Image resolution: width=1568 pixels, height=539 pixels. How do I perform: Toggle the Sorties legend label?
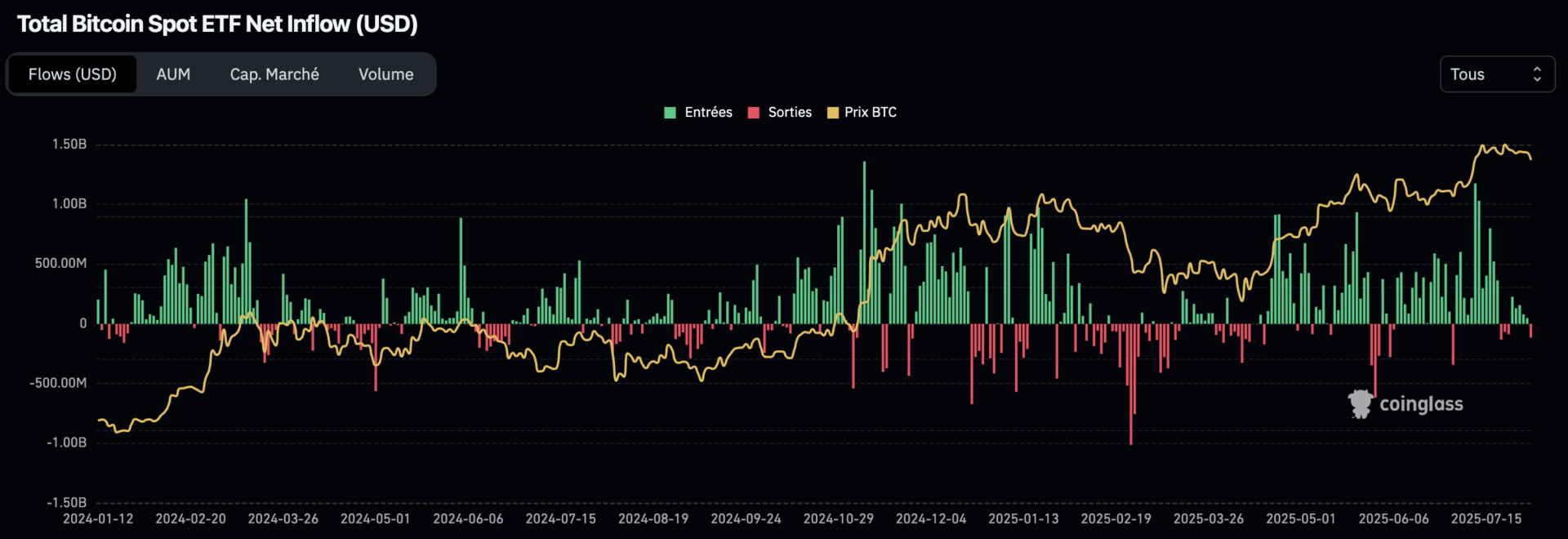click(789, 113)
